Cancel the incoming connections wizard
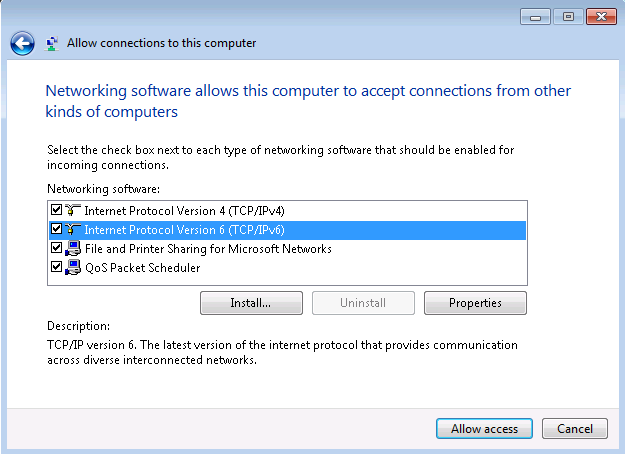This screenshot has width=625, height=454. (575, 428)
